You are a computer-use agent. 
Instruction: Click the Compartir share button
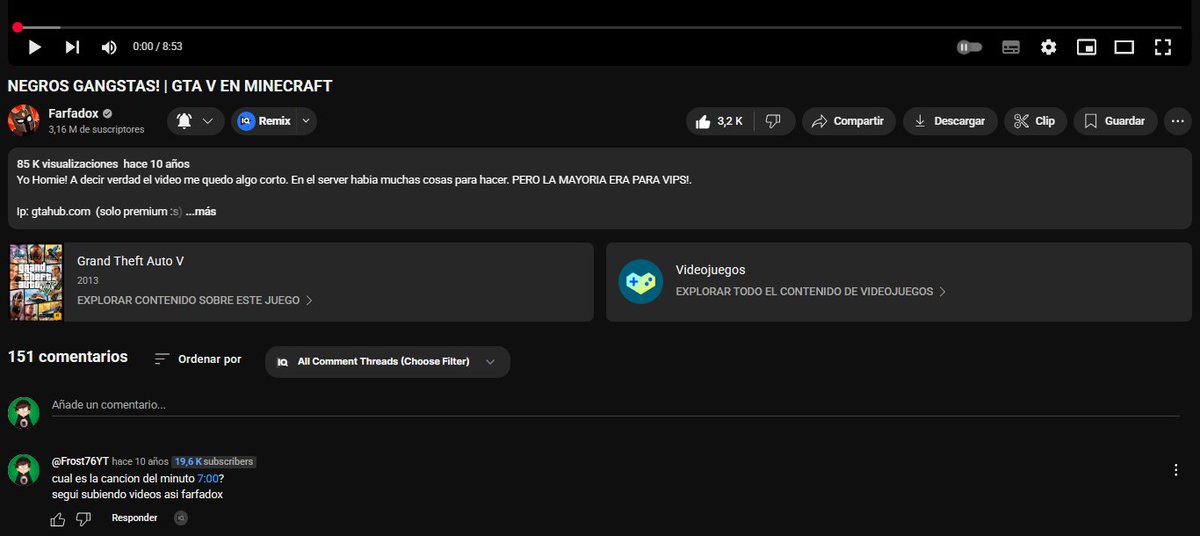click(848, 121)
